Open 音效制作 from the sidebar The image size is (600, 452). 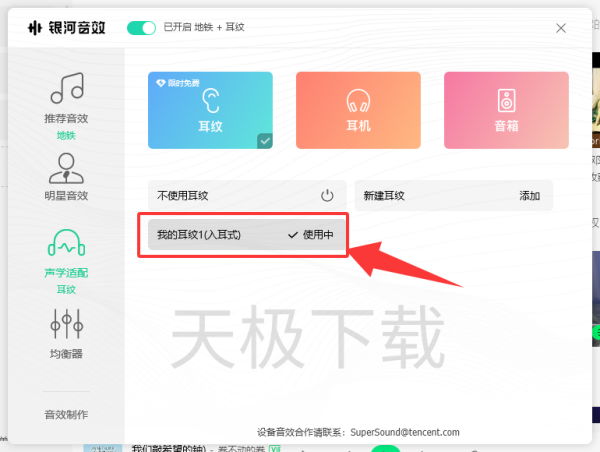66,414
